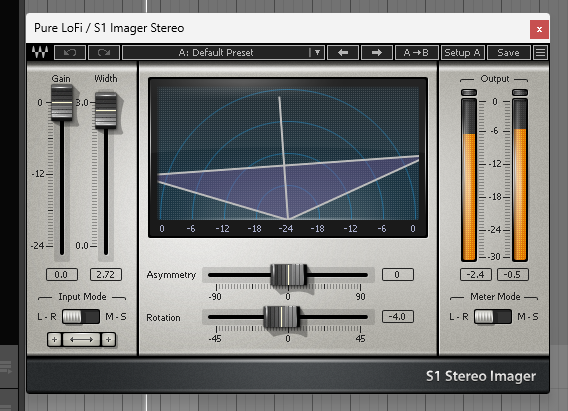568x411 pixels.
Task: Copy settings with A→B button
Action: tap(417, 53)
